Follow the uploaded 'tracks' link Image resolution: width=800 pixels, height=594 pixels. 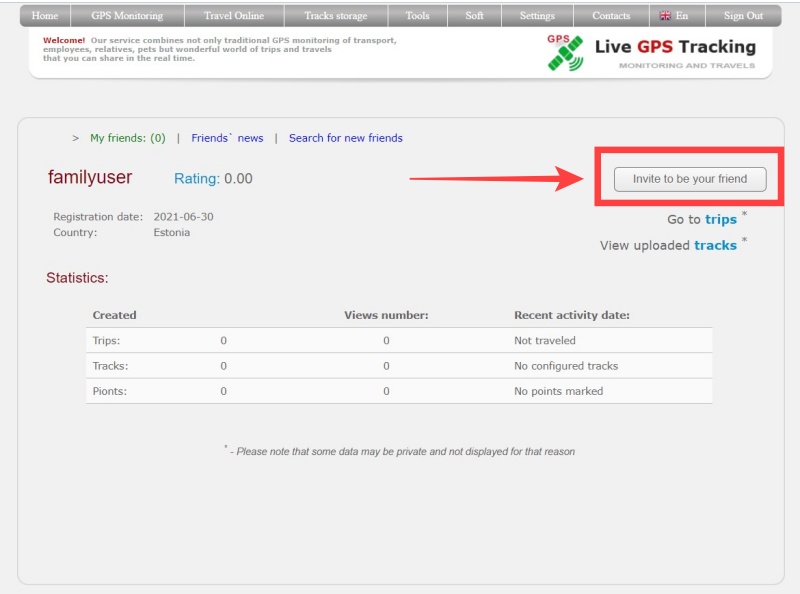coord(715,245)
